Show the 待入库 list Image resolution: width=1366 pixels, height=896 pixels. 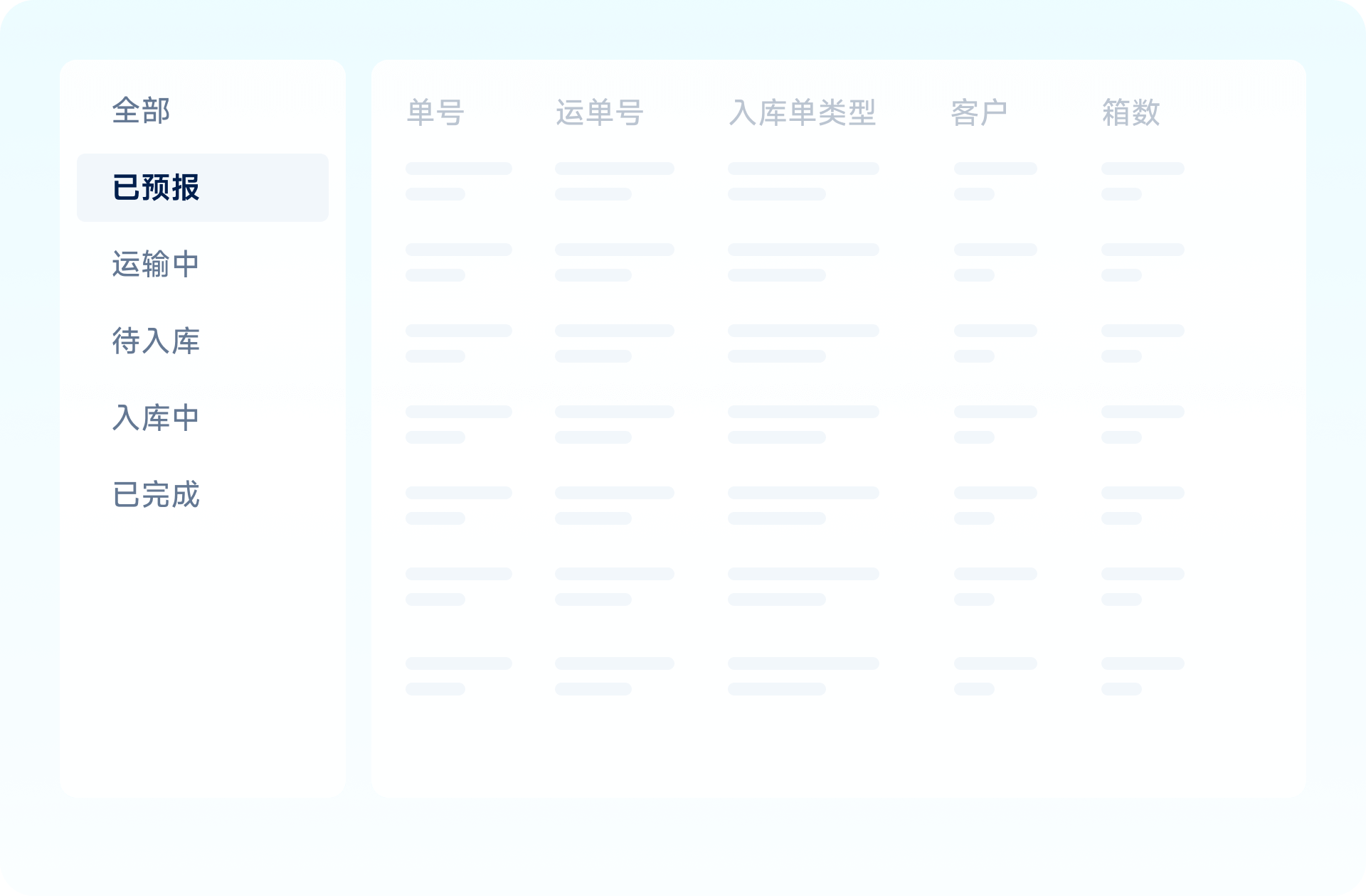(156, 341)
